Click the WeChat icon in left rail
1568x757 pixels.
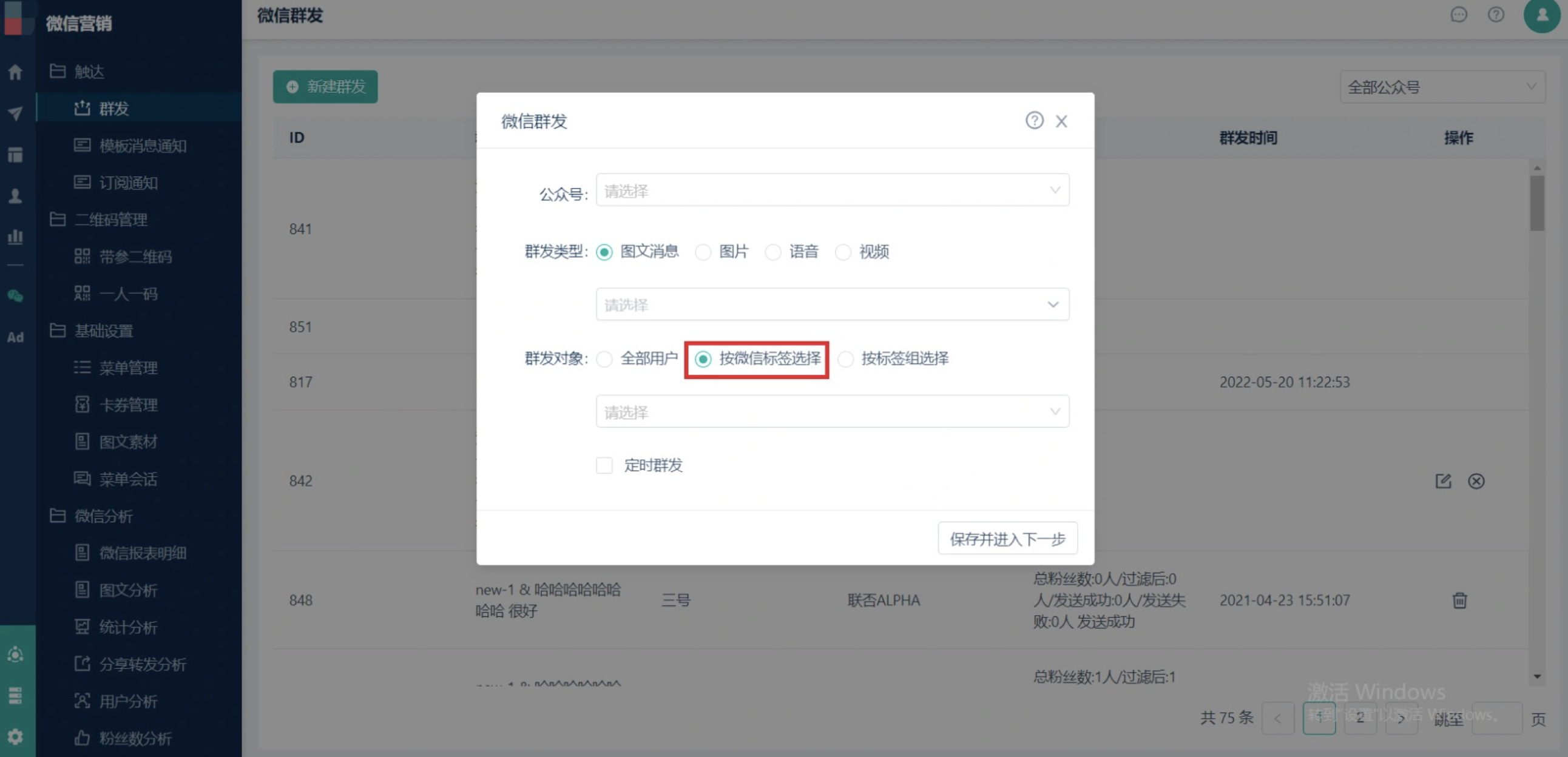15,297
